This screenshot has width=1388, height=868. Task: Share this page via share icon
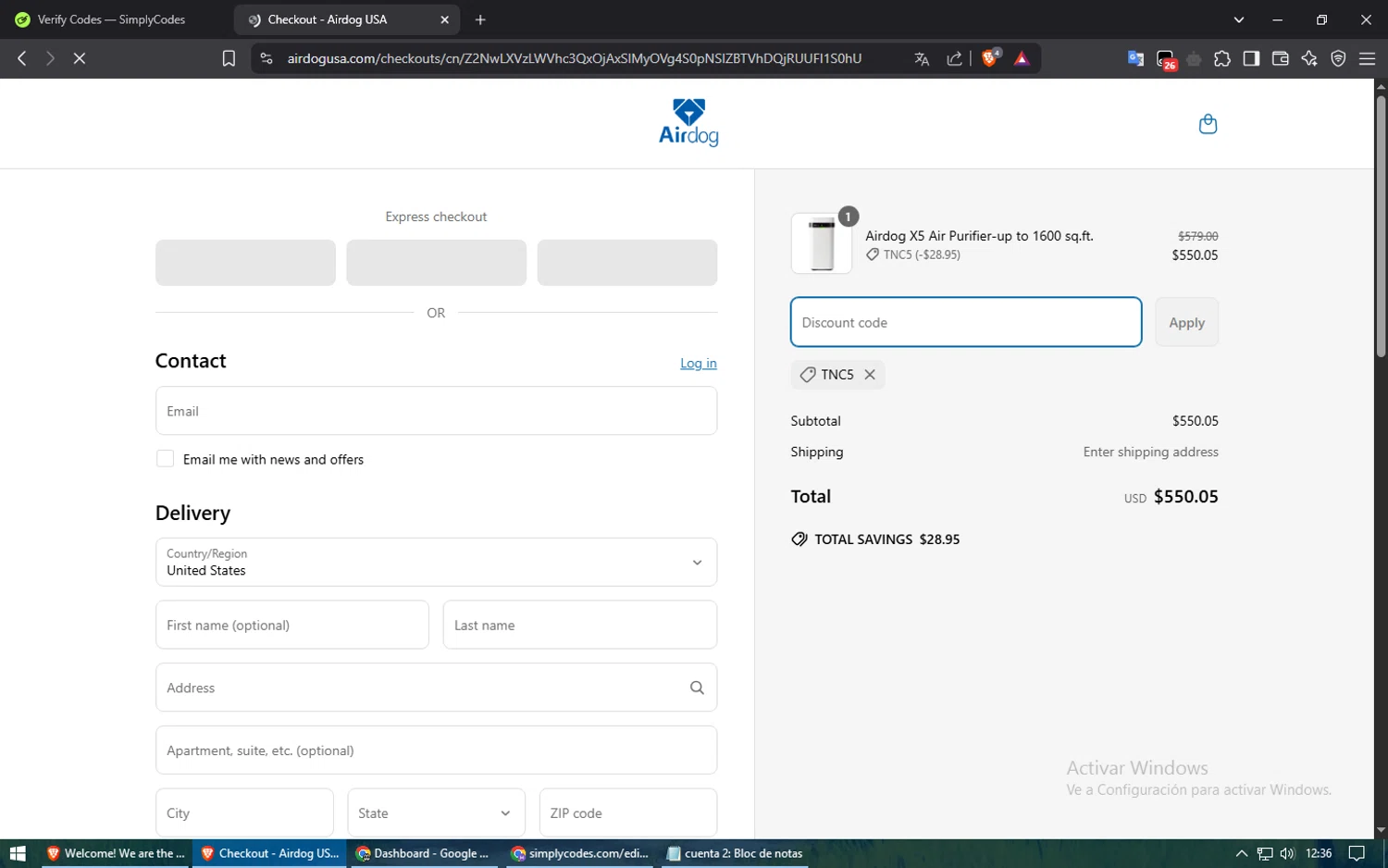pos(955,58)
